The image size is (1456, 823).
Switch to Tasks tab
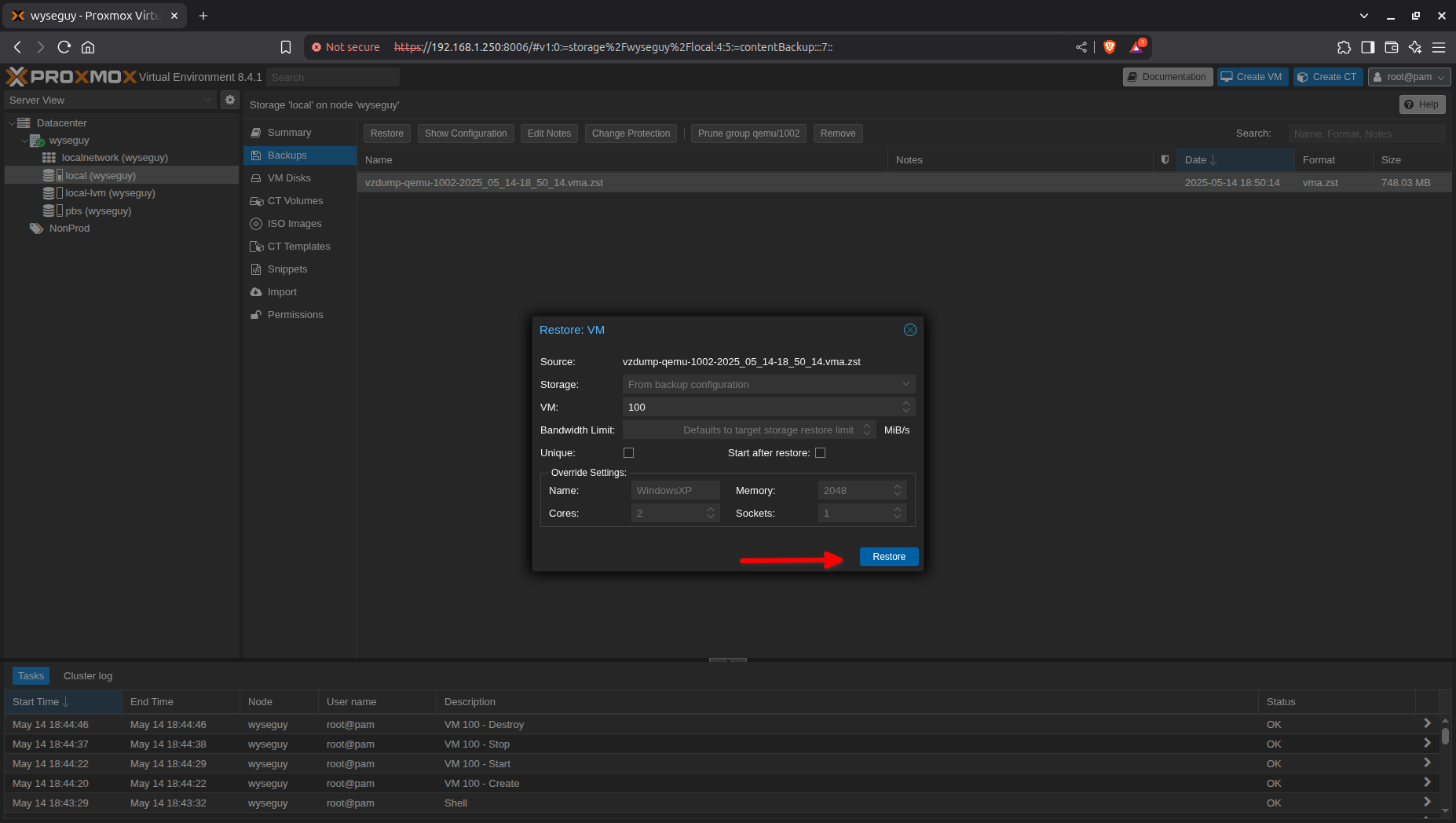31,676
